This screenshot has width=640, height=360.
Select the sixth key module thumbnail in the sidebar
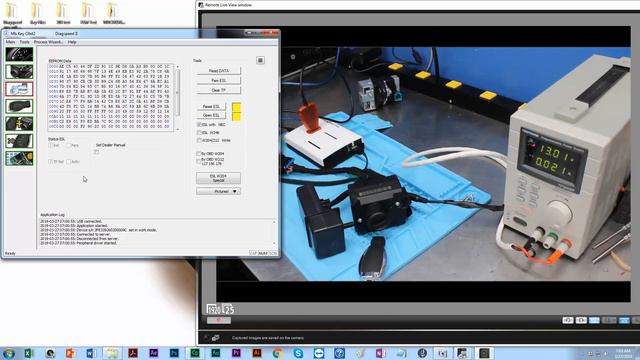(x=19, y=141)
